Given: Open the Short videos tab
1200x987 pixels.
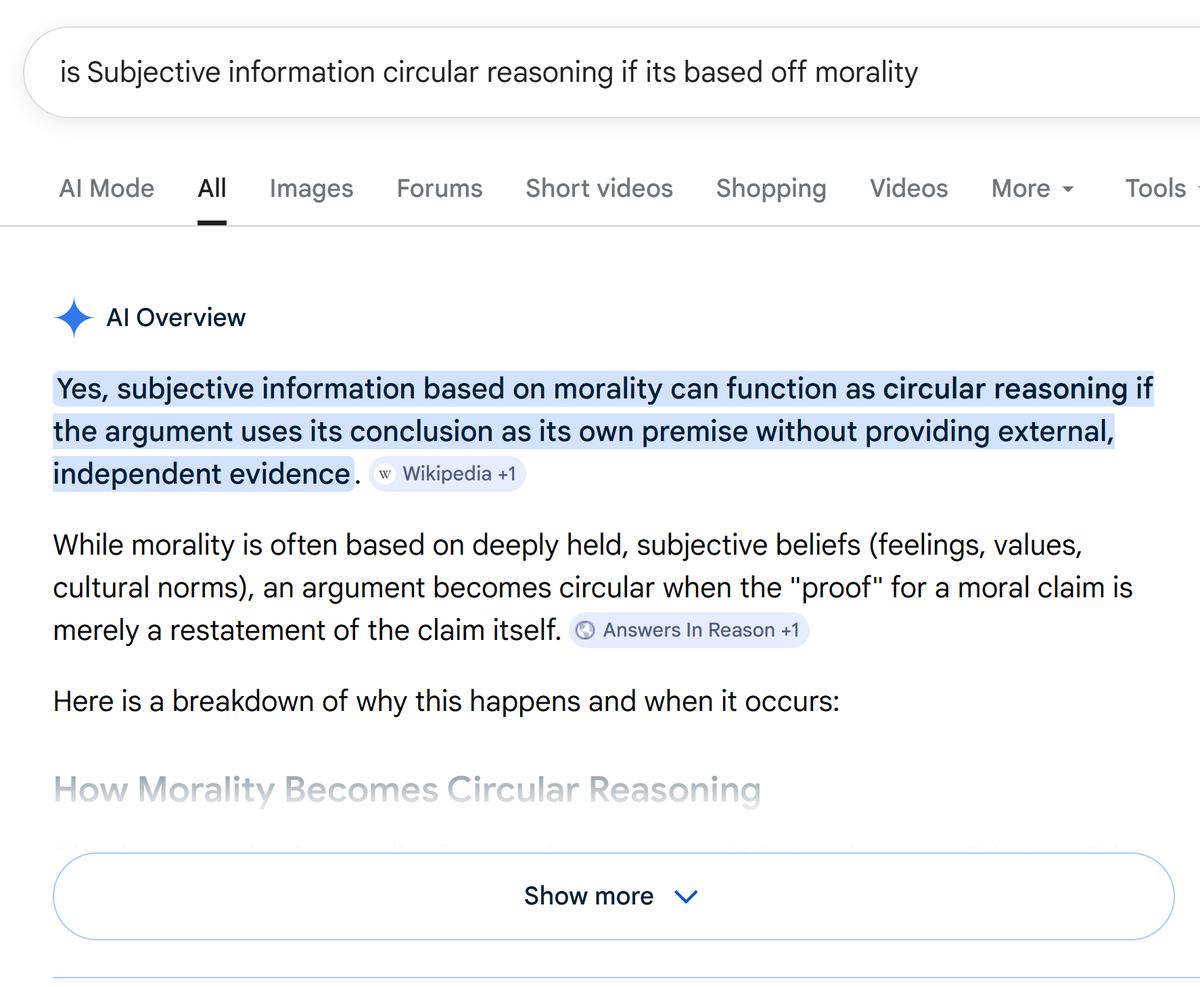Looking at the screenshot, I should (599, 189).
